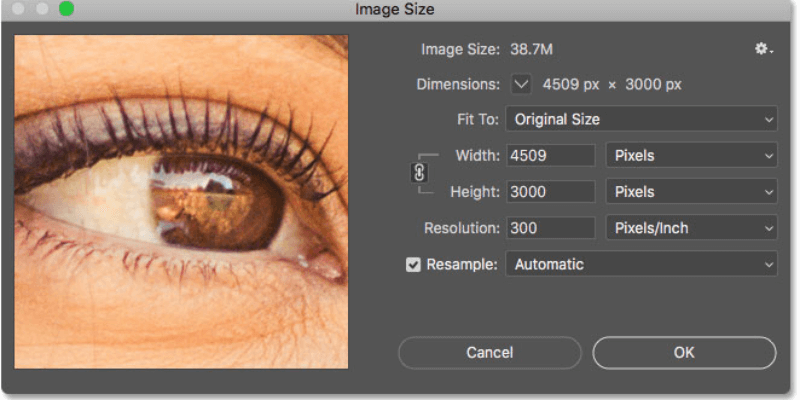Close the Image Size dialog
The width and height of the screenshot is (800, 400).
coord(19,10)
